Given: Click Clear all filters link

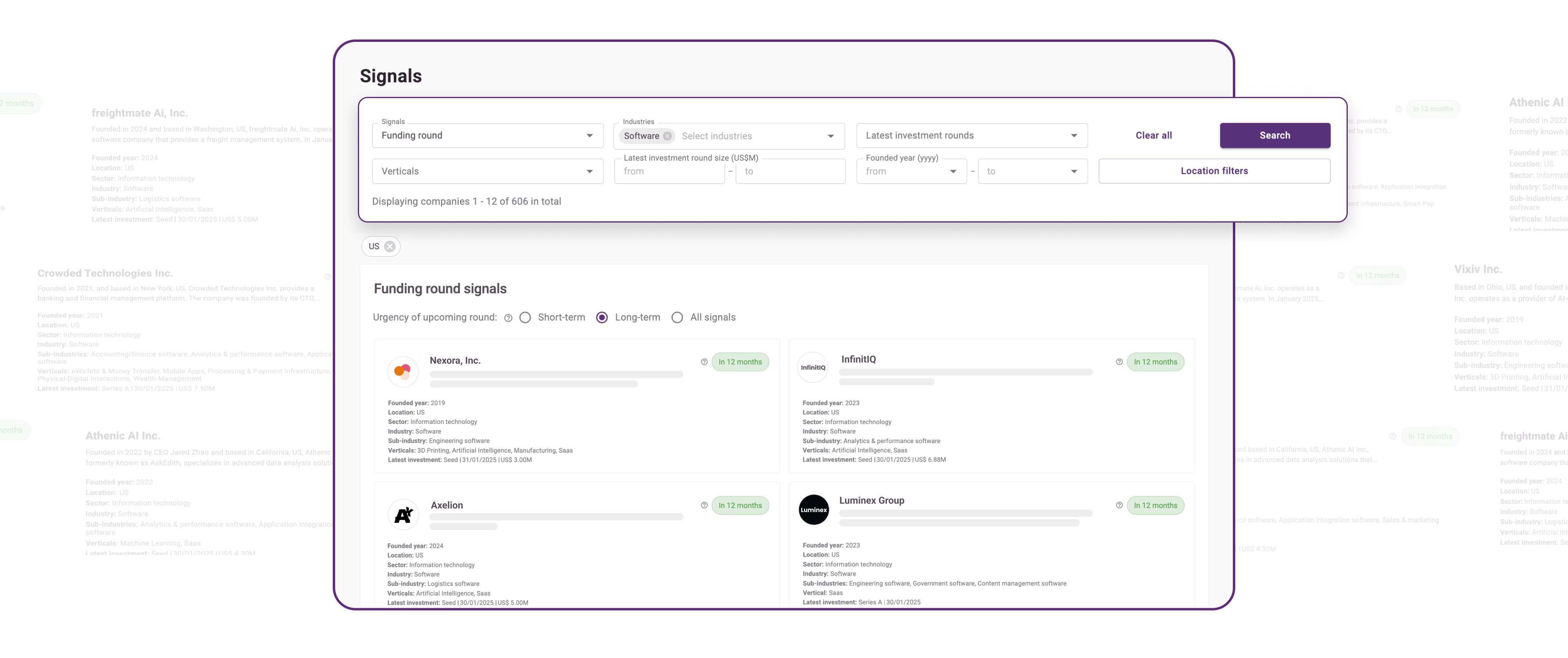Looking at the screenshot, I should tap(1153, 136).
